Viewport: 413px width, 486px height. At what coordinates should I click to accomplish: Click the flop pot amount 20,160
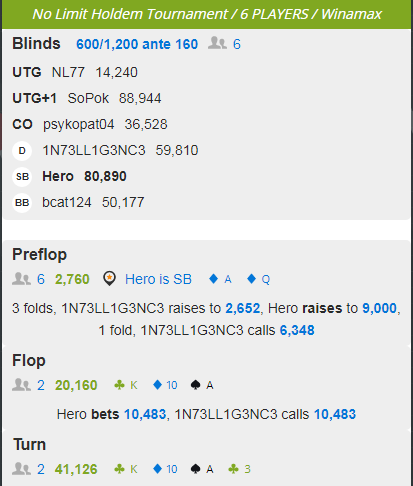(x=76, y=385)
